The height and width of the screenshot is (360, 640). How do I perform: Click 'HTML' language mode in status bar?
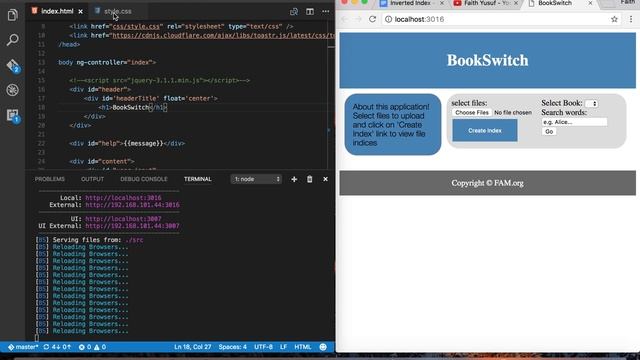[303, 347]
